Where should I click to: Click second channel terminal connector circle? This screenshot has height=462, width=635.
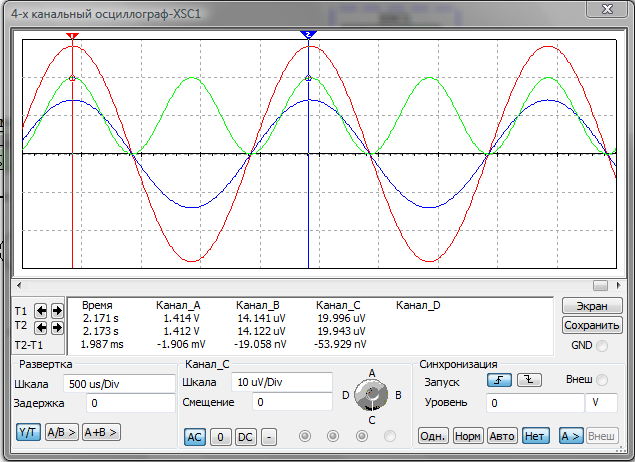click(x=333, y=436)
